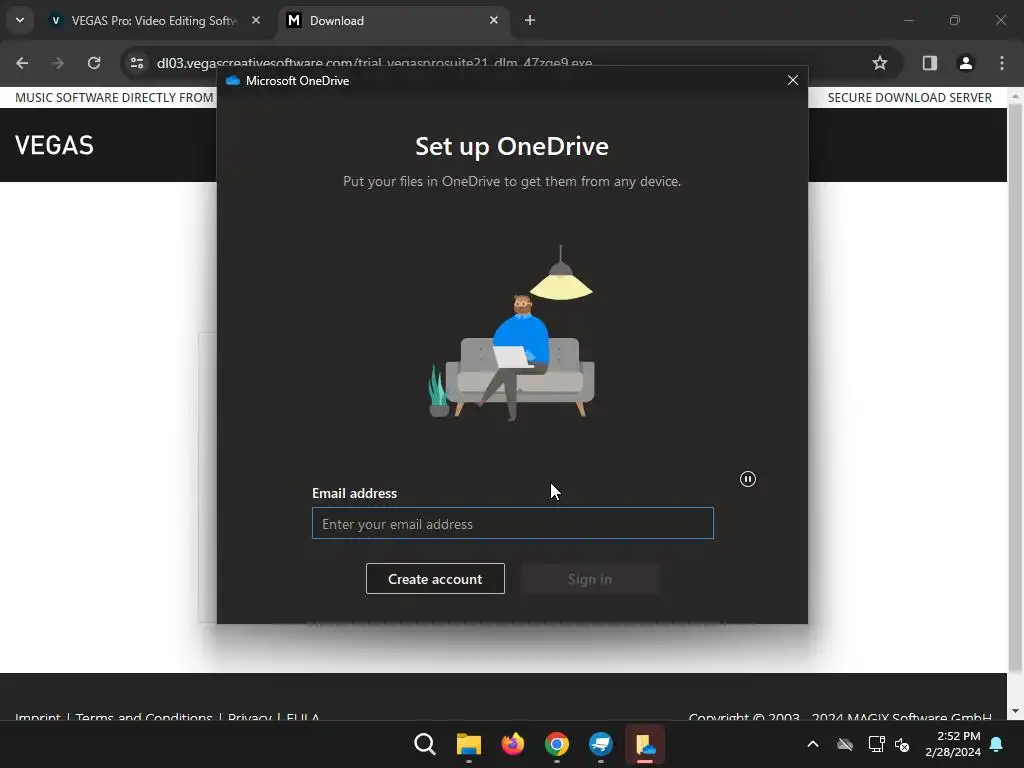Screen dimensions: 1024x768
Task: Switch to Chrome in taskbar
Action: coord(556,744)
